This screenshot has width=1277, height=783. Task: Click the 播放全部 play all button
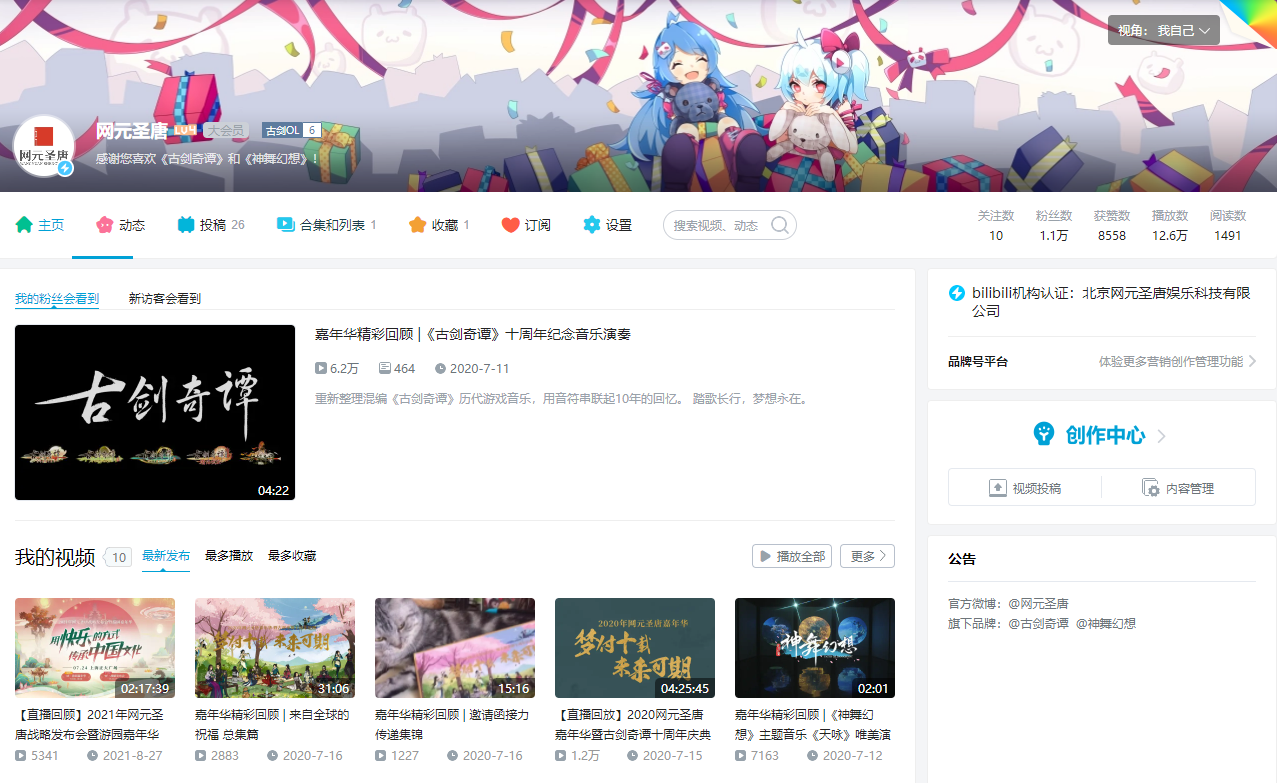[x=792, y=556]
